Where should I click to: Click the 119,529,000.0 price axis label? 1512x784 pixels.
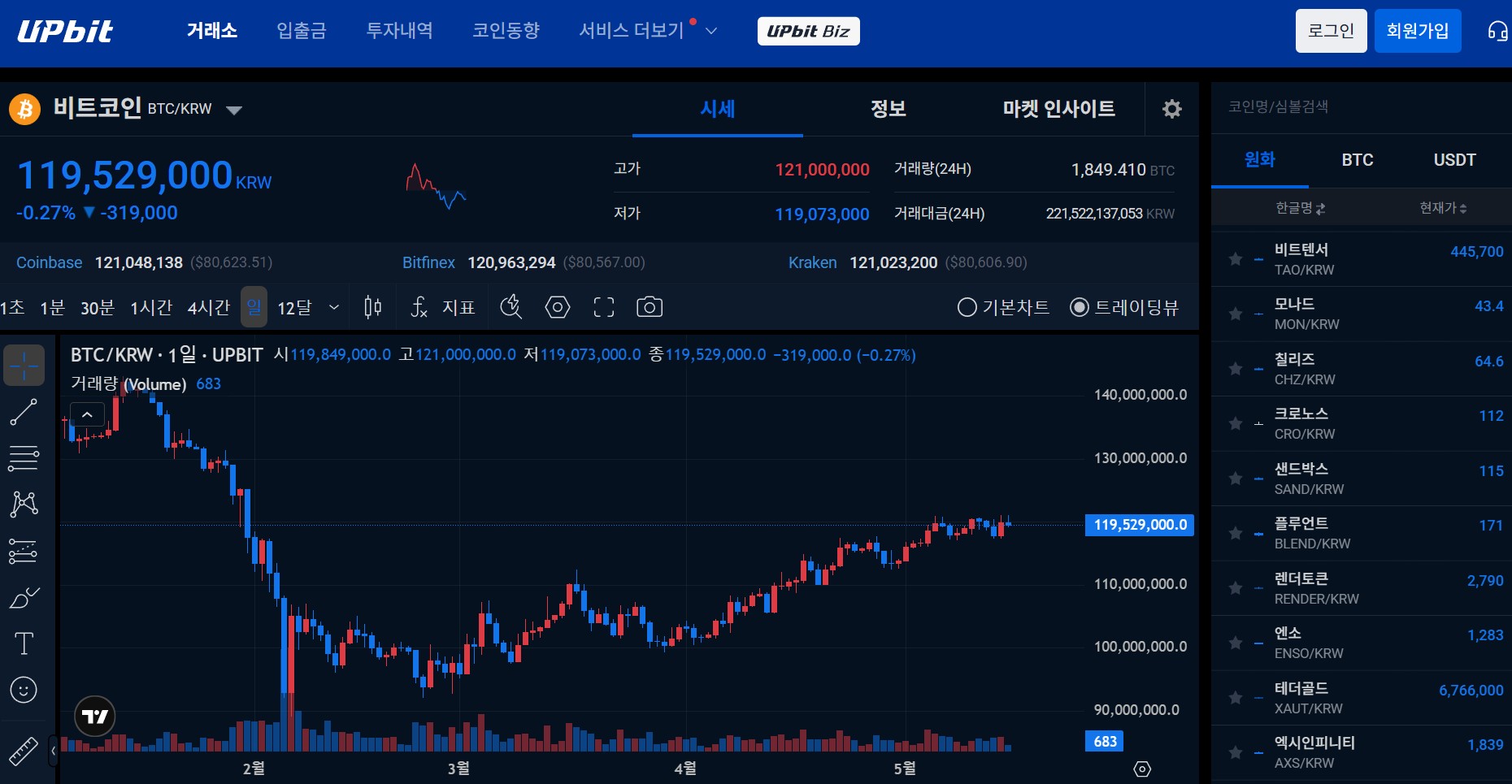tap(1140, 525)
